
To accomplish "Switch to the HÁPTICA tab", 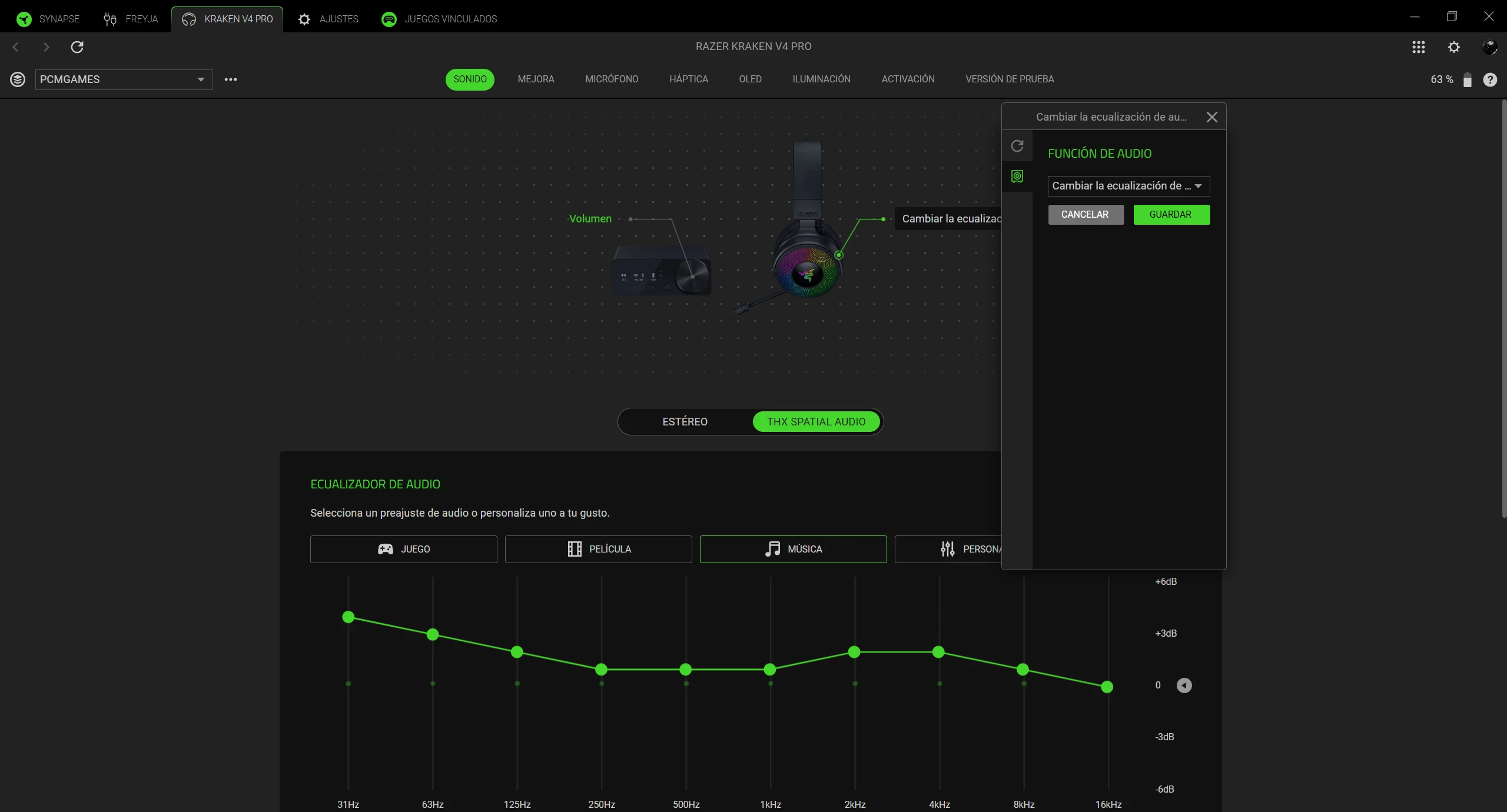I will tap(689, 79).
